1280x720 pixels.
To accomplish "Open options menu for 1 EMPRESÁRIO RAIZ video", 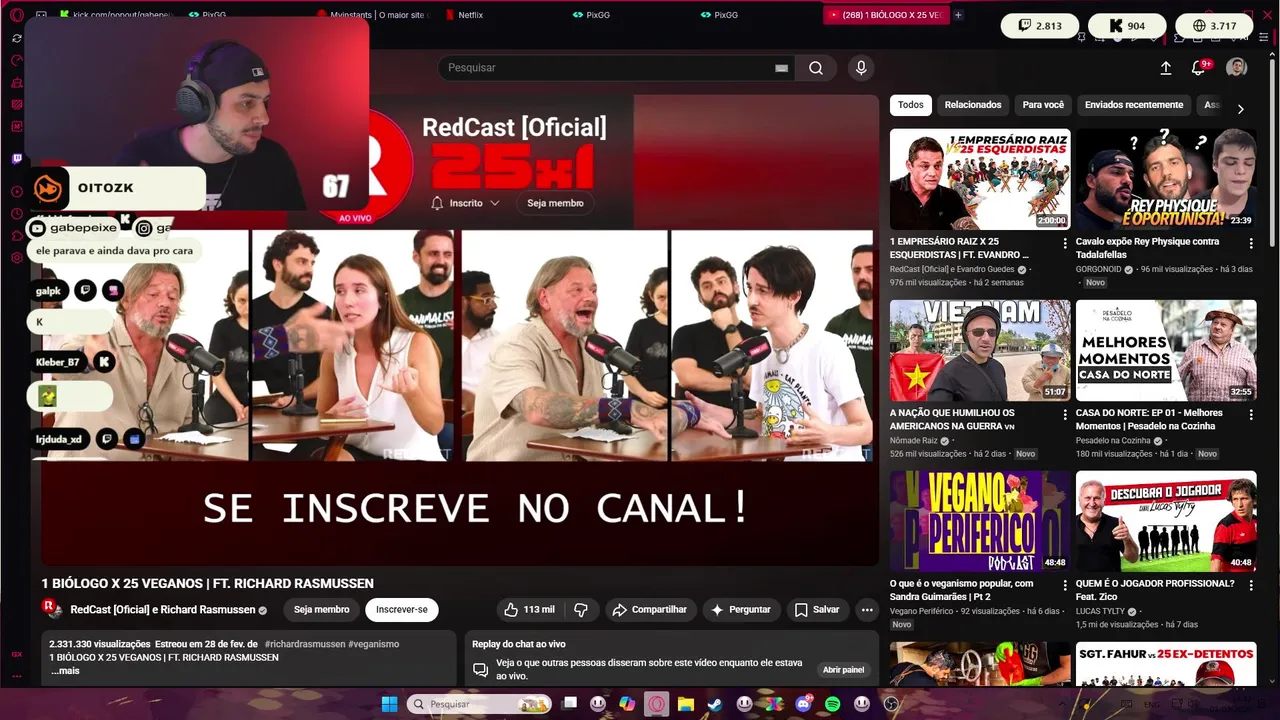I will click(1064, 243).
